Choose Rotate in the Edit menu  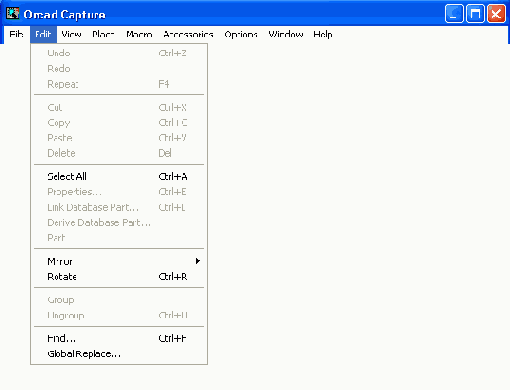tap(119, 276)
